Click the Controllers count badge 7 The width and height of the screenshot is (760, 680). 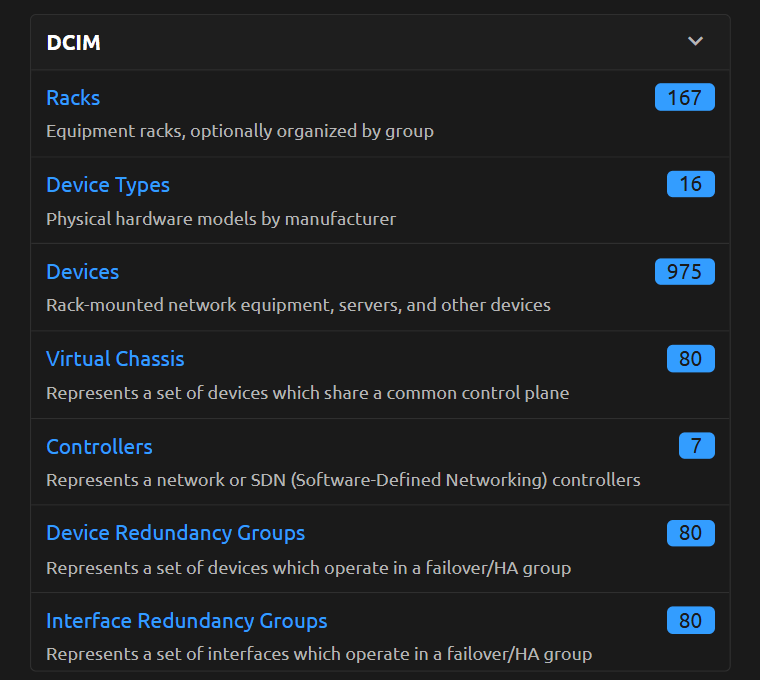pos(696,446)
